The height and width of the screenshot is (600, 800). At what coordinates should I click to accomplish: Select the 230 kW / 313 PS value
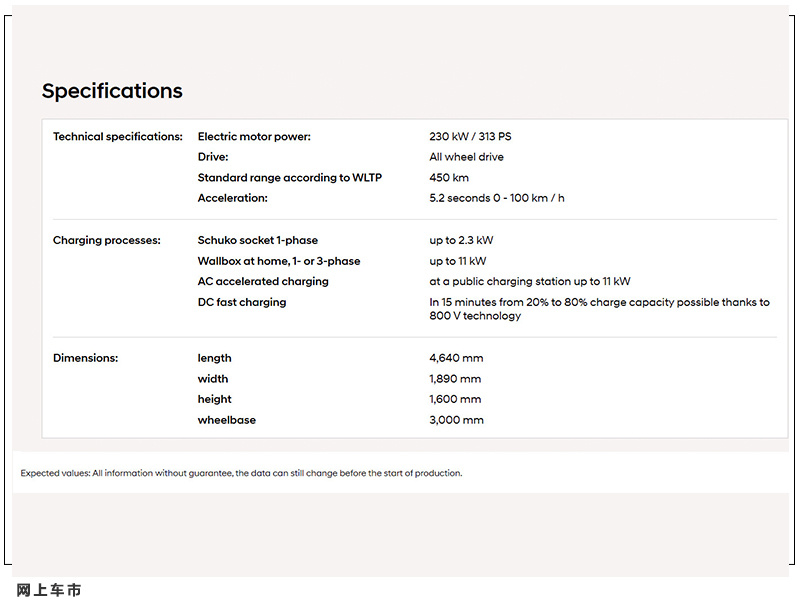pyautogui.click(x=470, y=137)
